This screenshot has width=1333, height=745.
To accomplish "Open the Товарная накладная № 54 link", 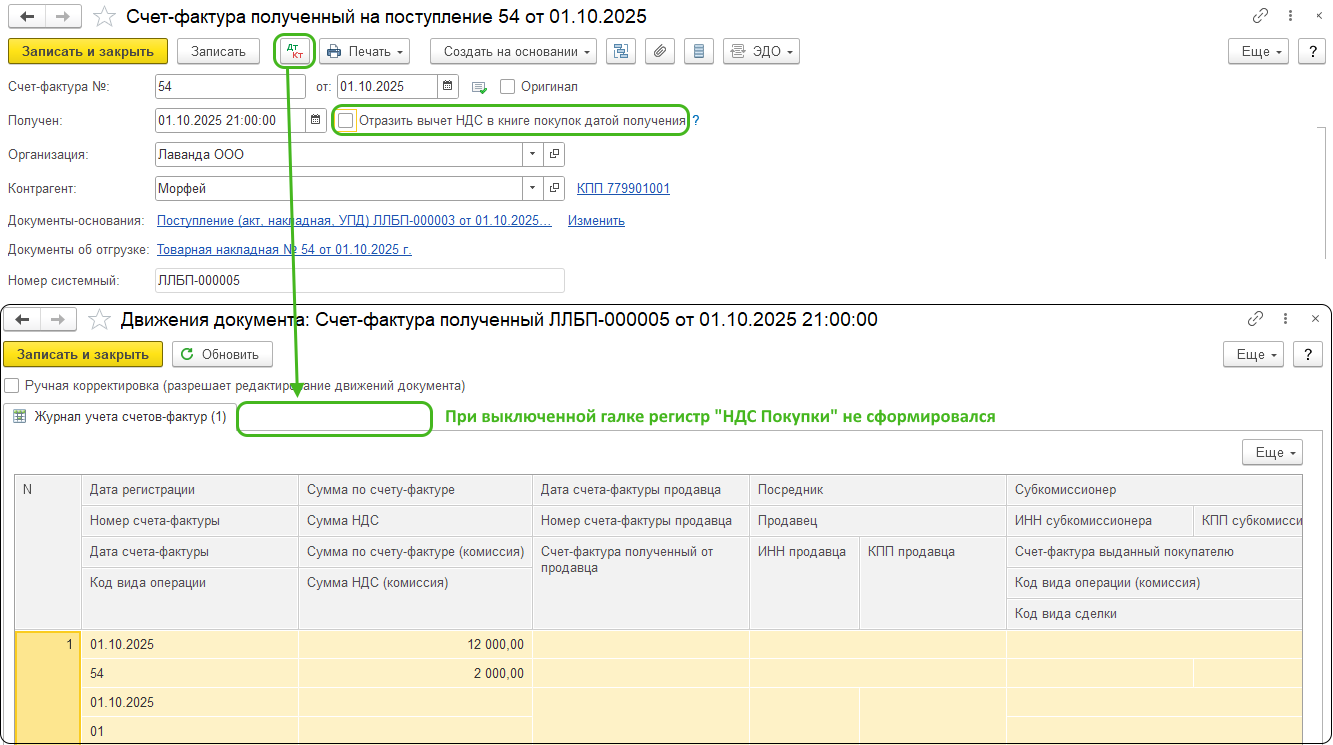I will click(284, 250).
